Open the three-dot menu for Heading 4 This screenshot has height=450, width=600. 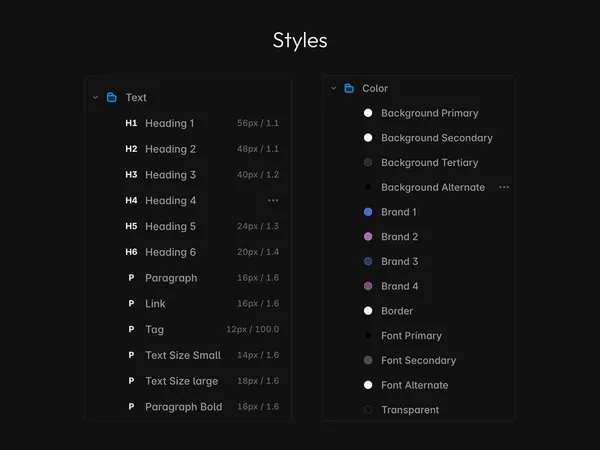click(x=273, y=200)
